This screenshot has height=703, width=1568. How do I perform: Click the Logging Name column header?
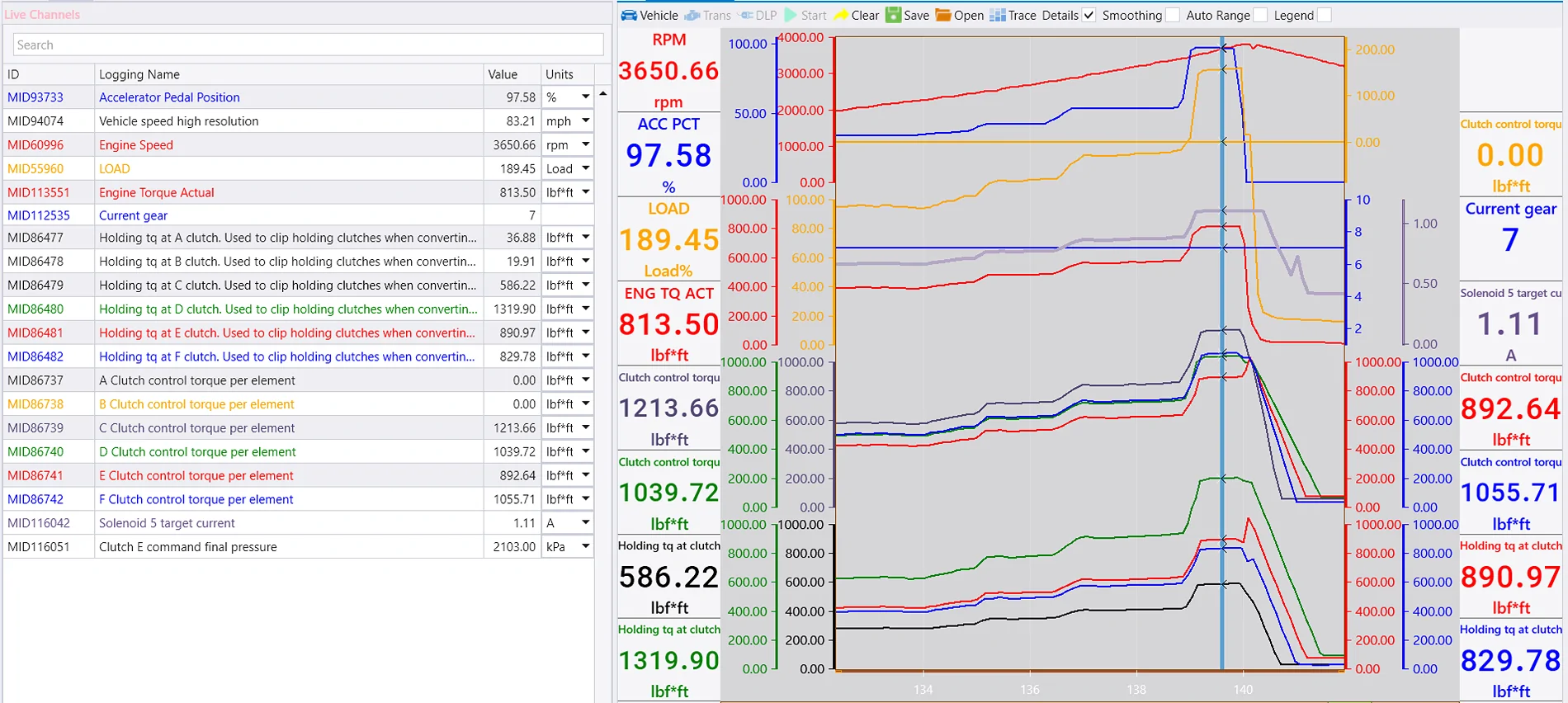click(x=288, y=74)
